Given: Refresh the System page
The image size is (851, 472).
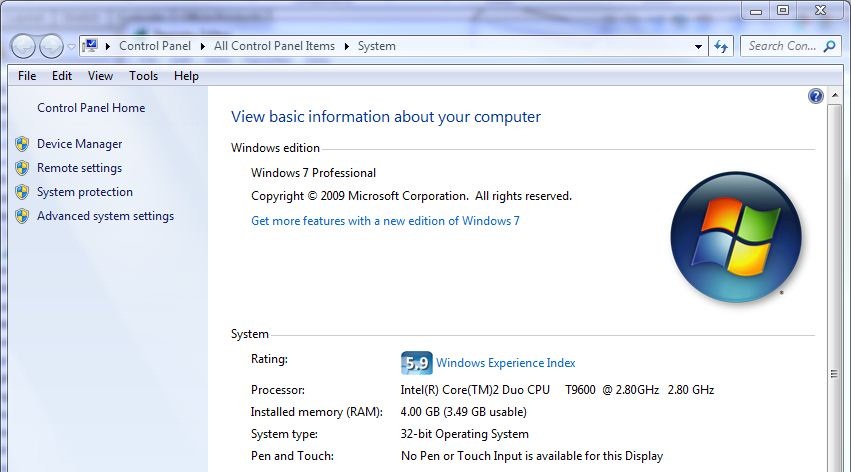Looking at the screenshot, I should pos(721,47).
